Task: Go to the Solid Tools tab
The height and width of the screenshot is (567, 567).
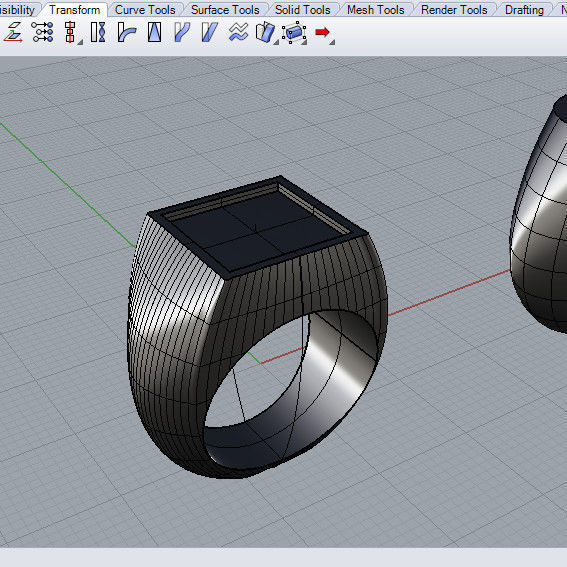Action: [x=303, y=10]
